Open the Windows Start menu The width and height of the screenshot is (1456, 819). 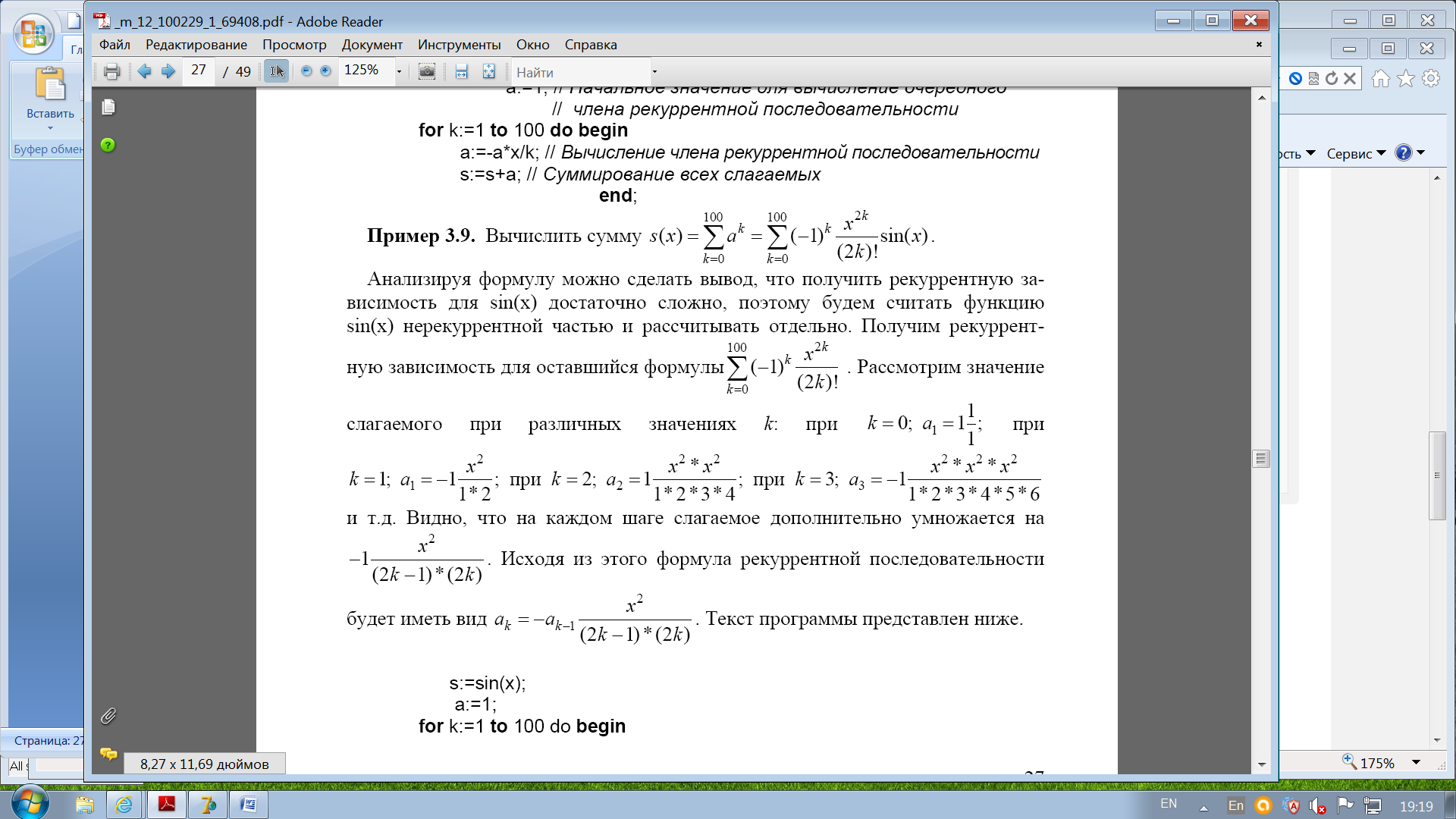30,803
